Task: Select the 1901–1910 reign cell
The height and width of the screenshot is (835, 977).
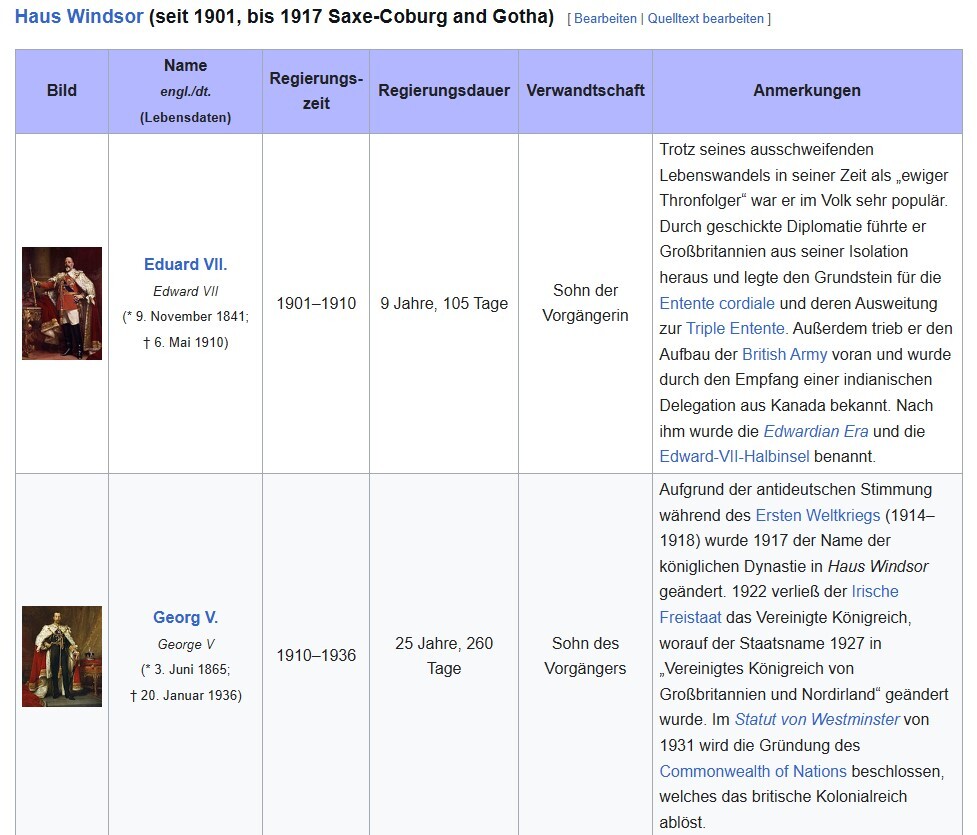Action: [x=316, y=303]
